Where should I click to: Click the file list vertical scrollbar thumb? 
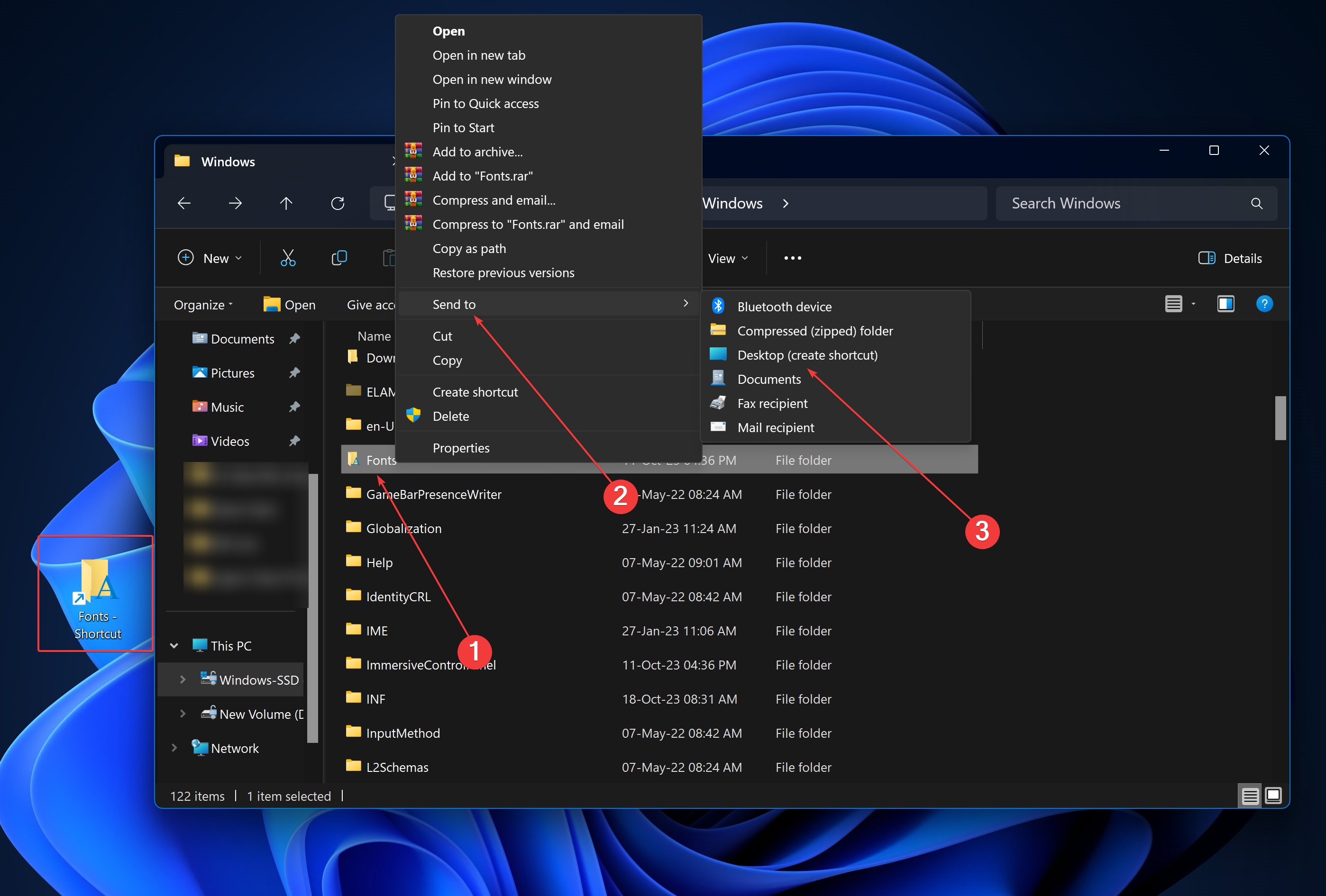(x=1280, y=418)
